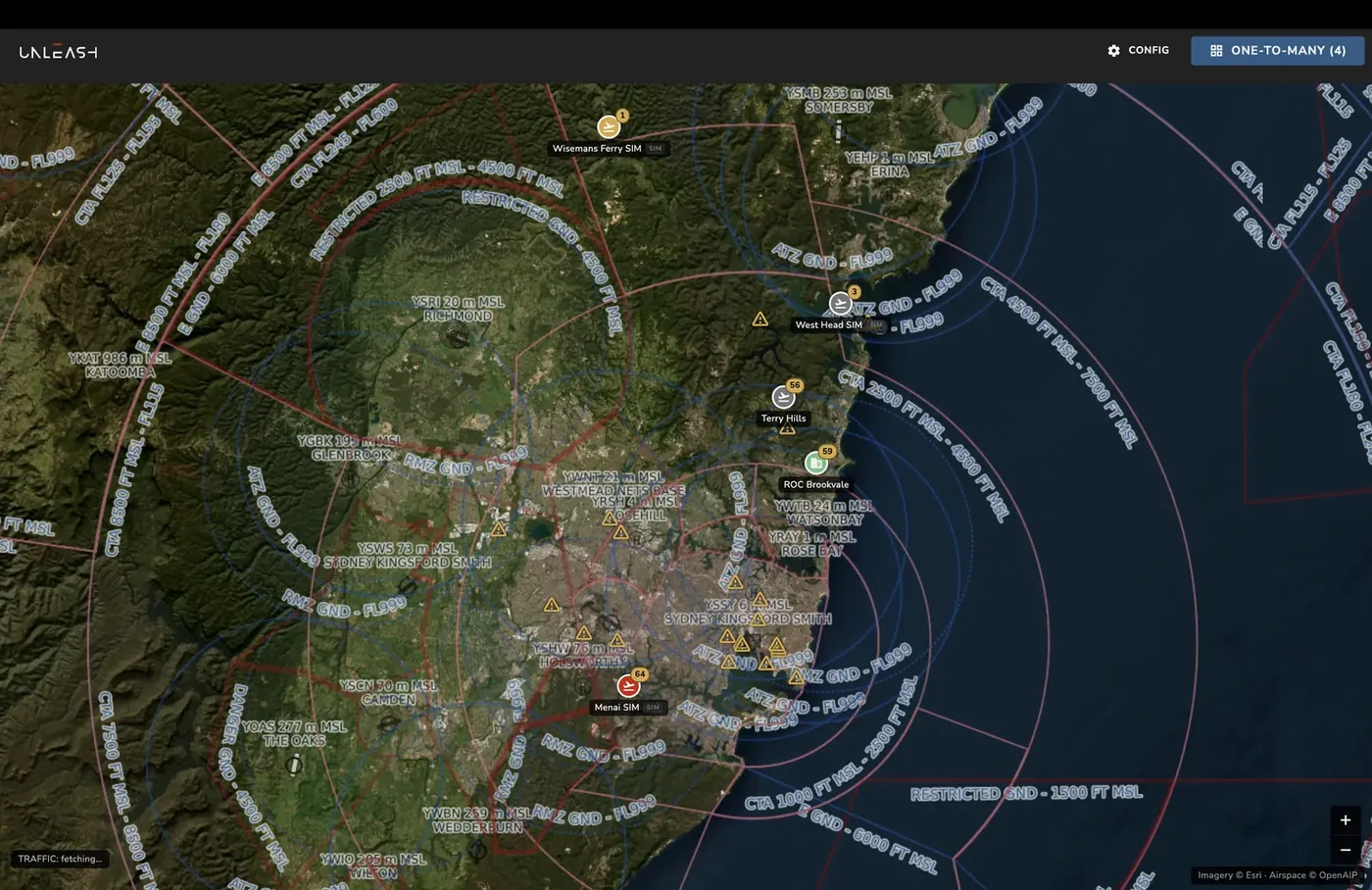Click the 59 badge on ROC Brookvale marker
Screen dimensions: 1372x890
click(827, 452)
